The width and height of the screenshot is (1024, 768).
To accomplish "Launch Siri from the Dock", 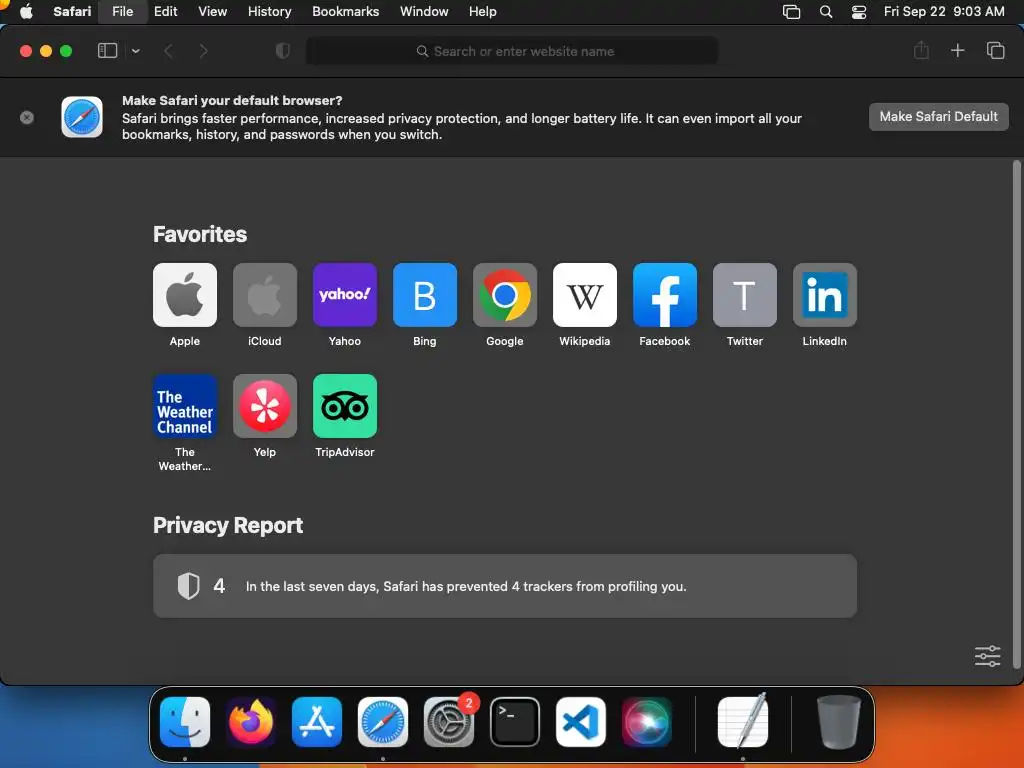I will pos(647,722).
